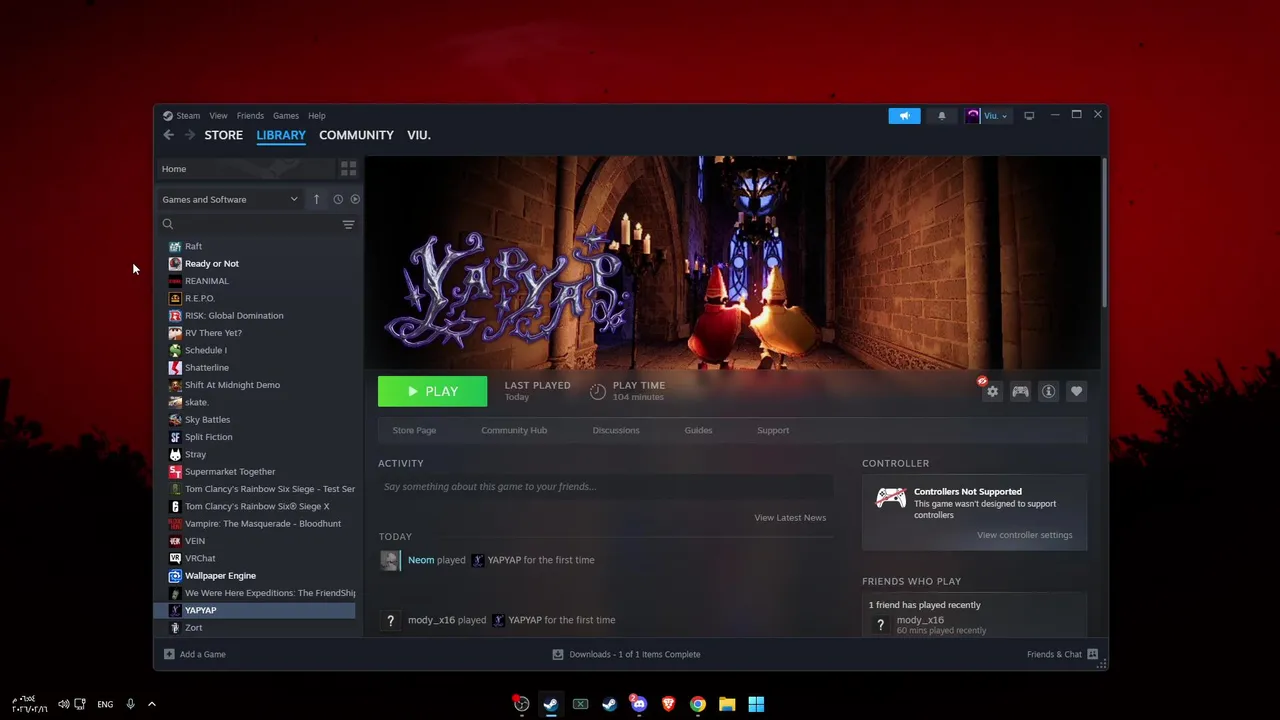Open Brave browser from the taskbar

(x=669, y=704)
